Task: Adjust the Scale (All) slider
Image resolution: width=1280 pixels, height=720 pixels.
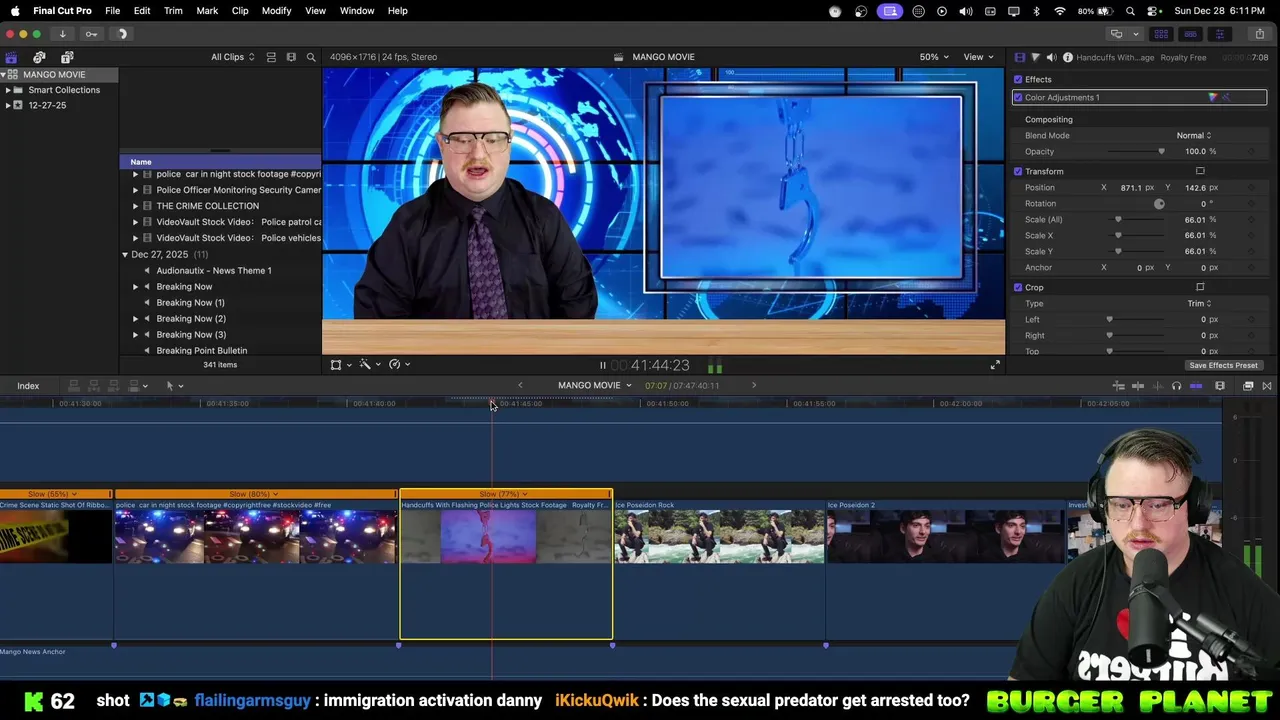Action: [x=1137, y=219]
